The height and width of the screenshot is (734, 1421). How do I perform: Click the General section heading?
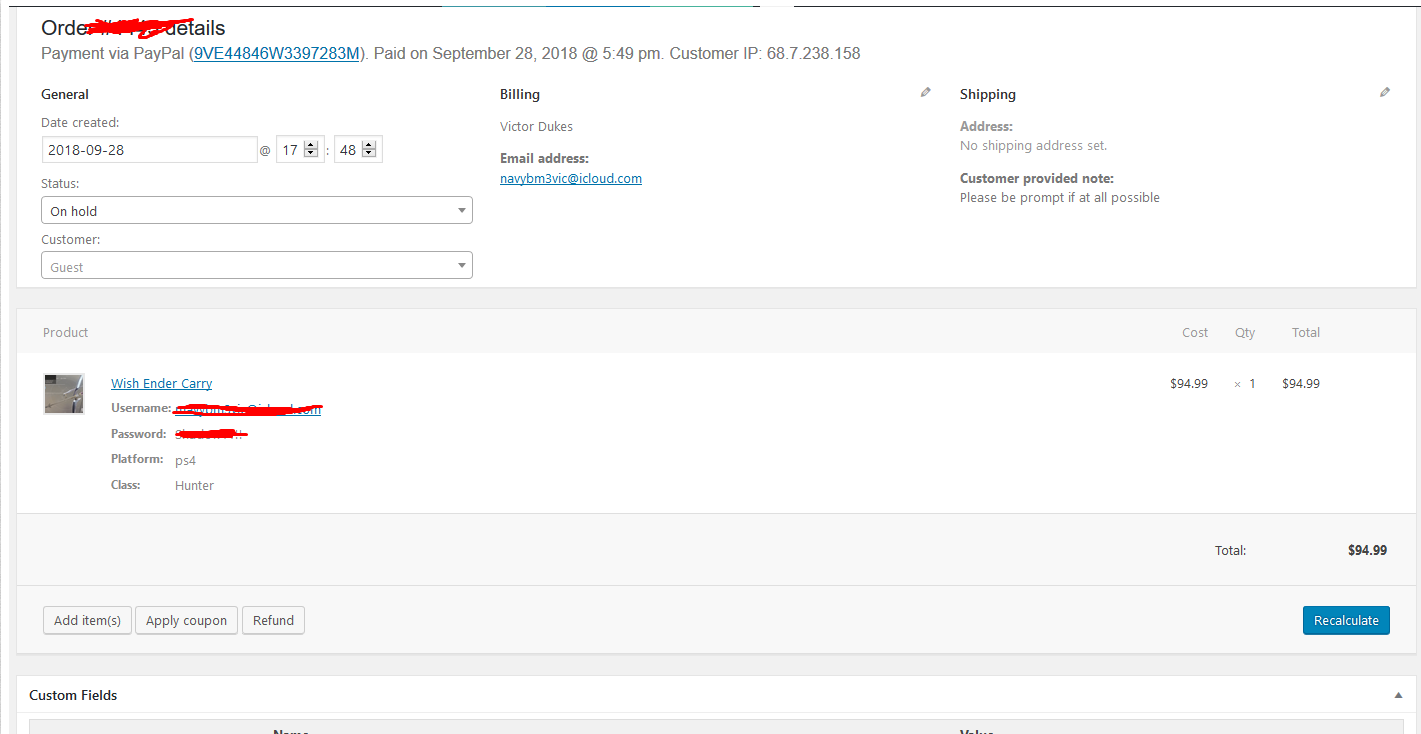click(x=65, y=94)
